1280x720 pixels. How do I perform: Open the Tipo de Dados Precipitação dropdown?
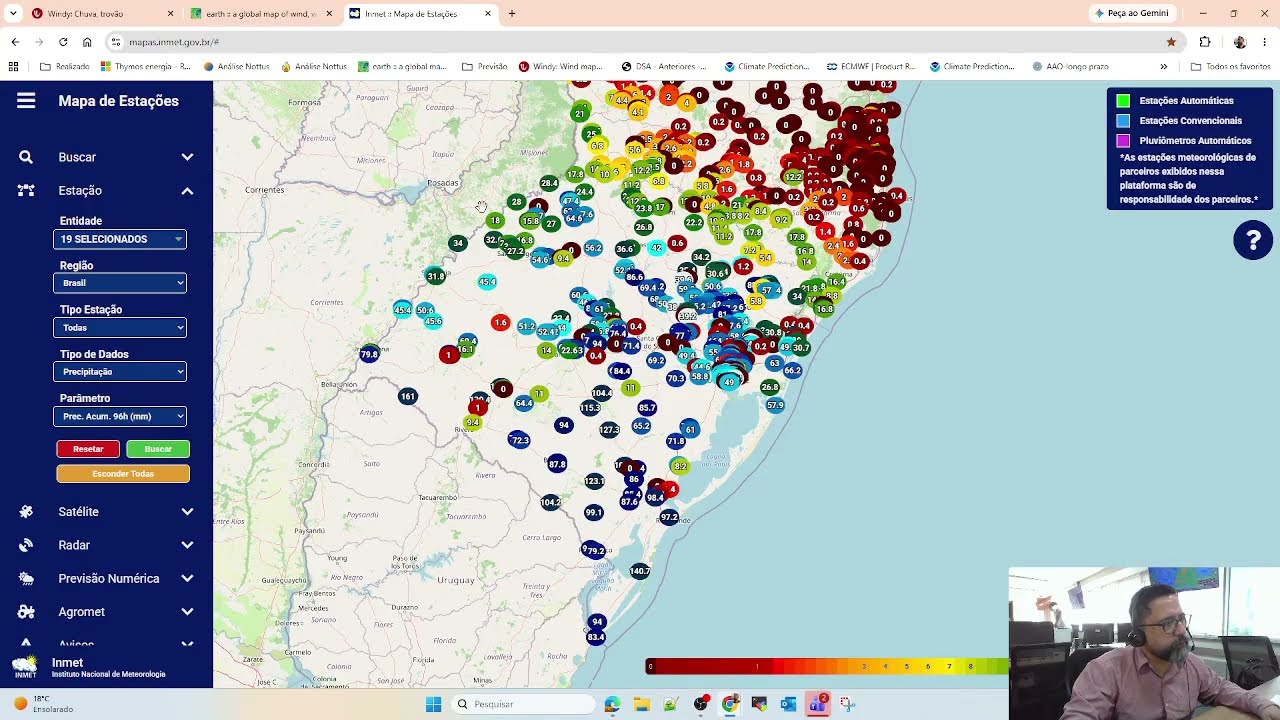click(120, 372)
